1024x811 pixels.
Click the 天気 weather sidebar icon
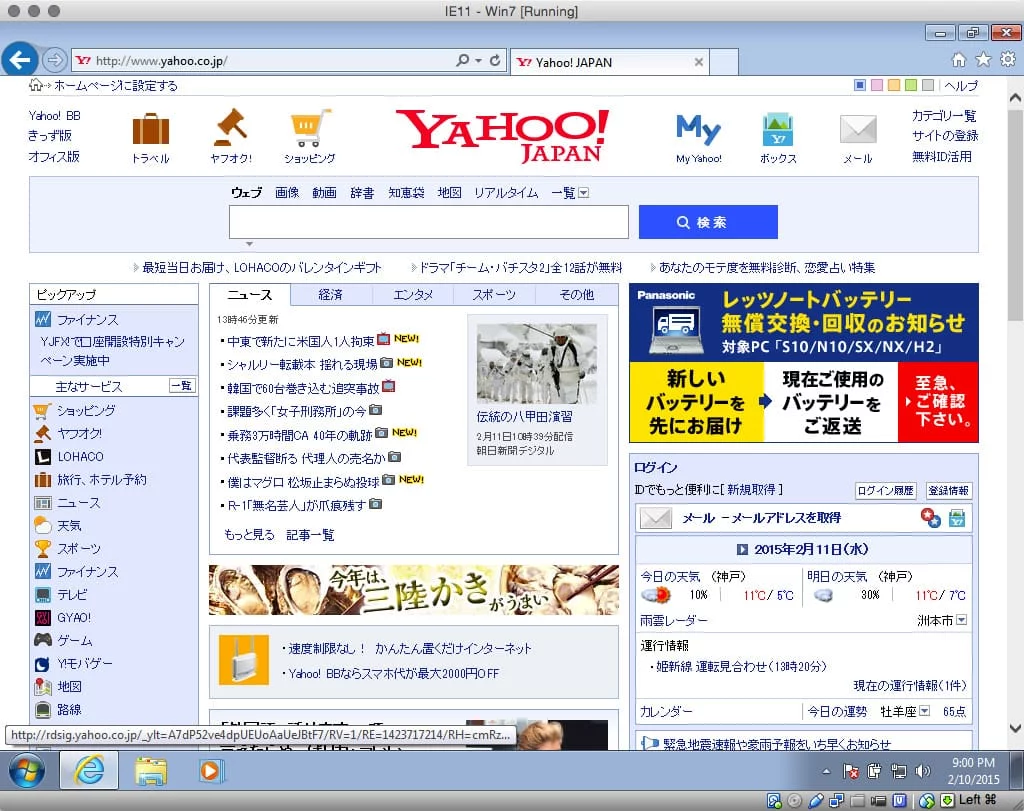click(x=42, y=525)
